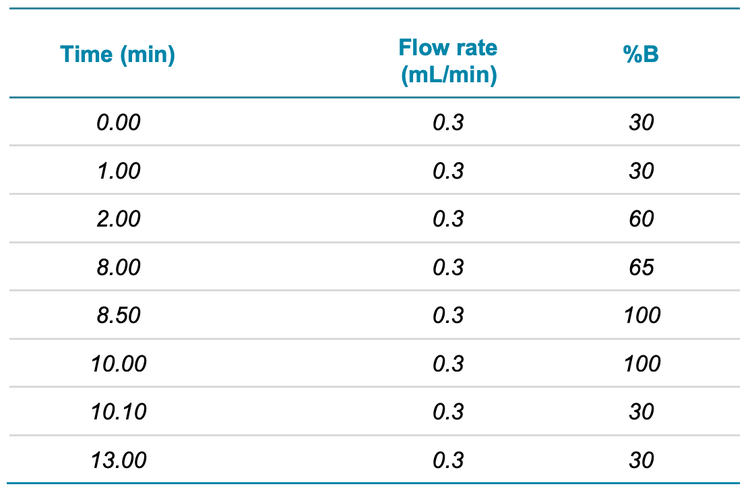The image size is (750, 495).
Task: Select the 10.00 time cell
Action: click(x=118, y=364)
